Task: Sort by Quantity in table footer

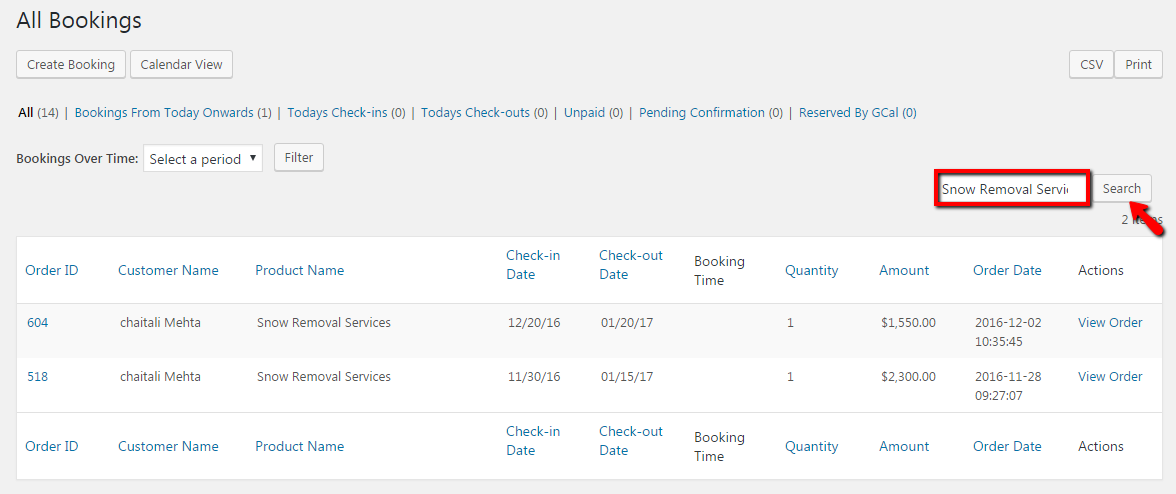Action: tap(812, 447)
